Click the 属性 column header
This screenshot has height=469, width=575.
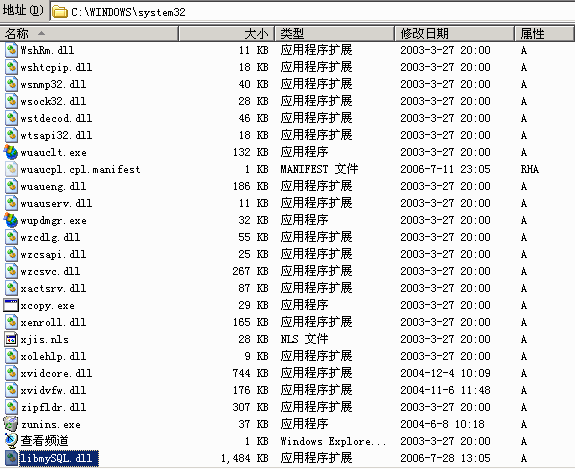[544, 34]
